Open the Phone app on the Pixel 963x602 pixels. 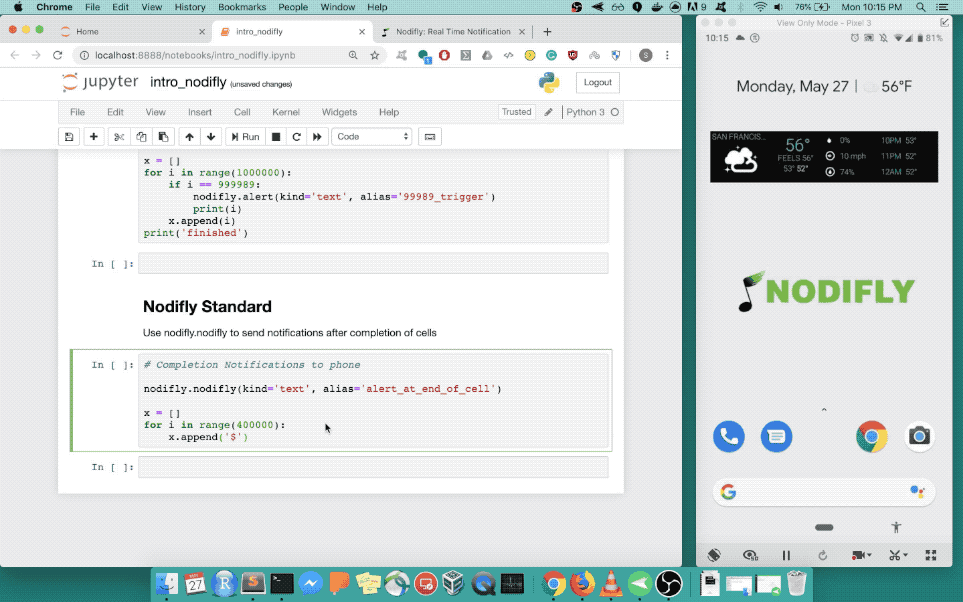tap(728, 436)
